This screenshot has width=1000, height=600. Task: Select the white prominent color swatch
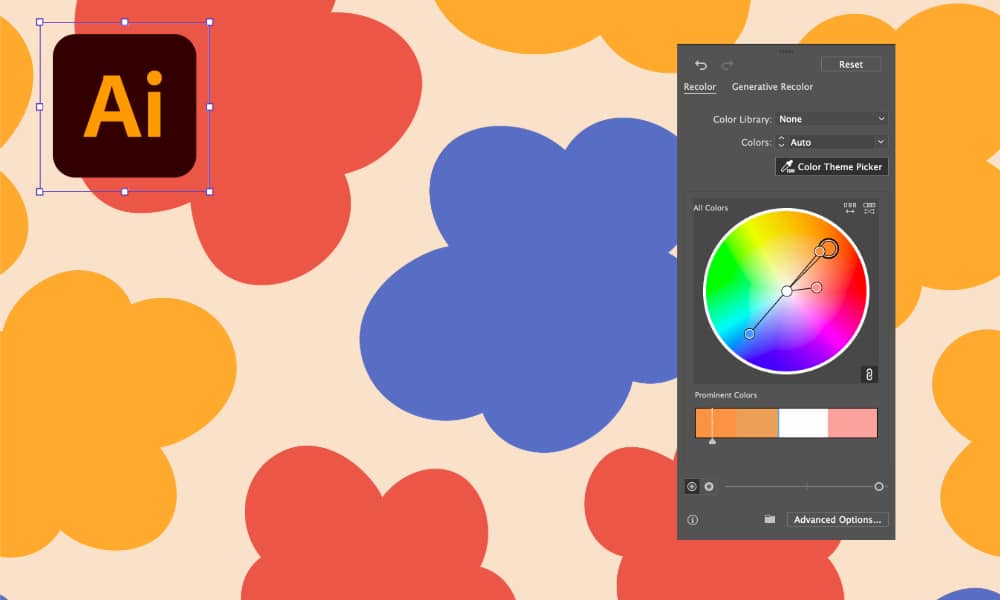click(804, 423)
